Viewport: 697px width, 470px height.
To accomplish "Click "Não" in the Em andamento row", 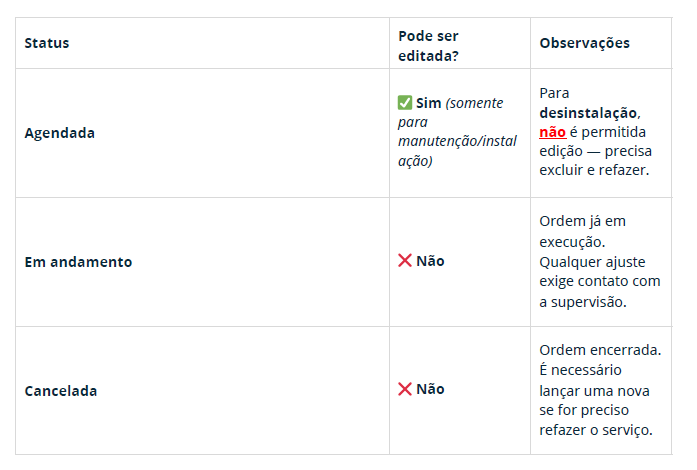I will click(x=431, y=261).
